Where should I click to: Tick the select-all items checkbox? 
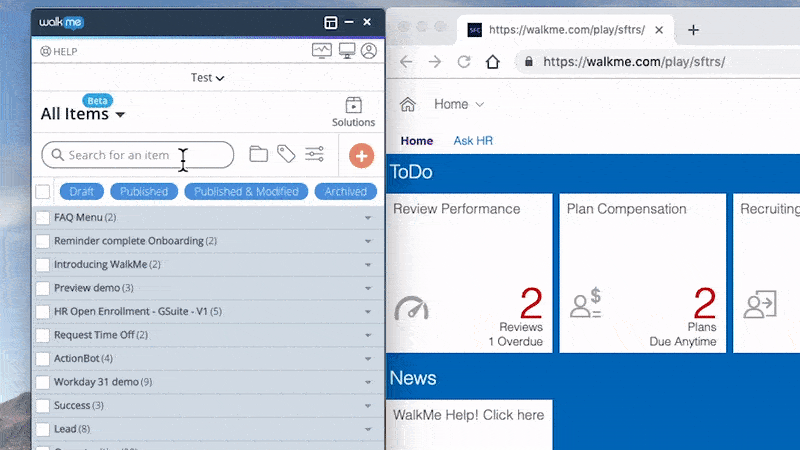tap(43, 192)
